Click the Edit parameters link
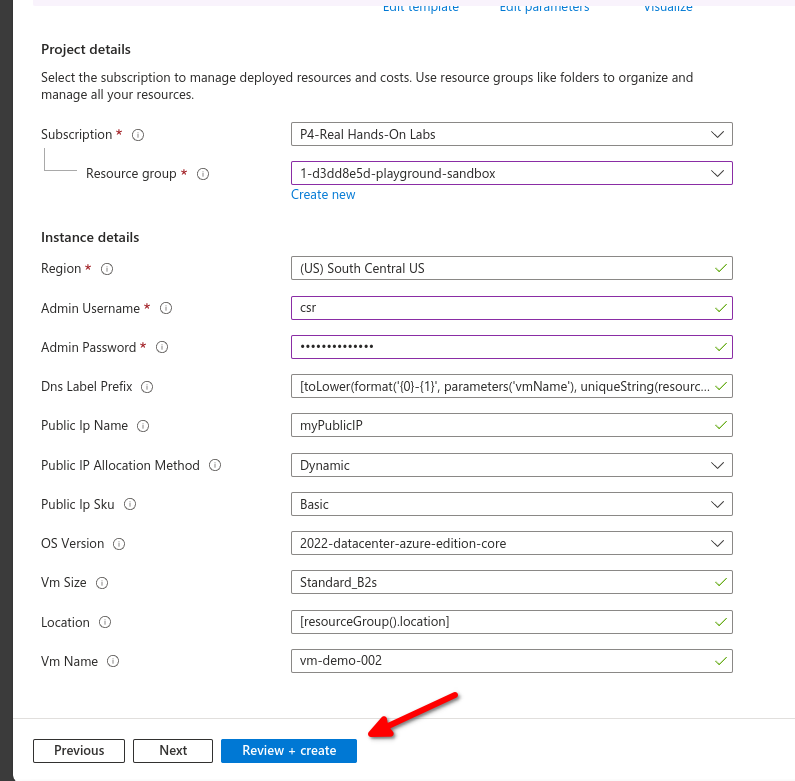 544,8
